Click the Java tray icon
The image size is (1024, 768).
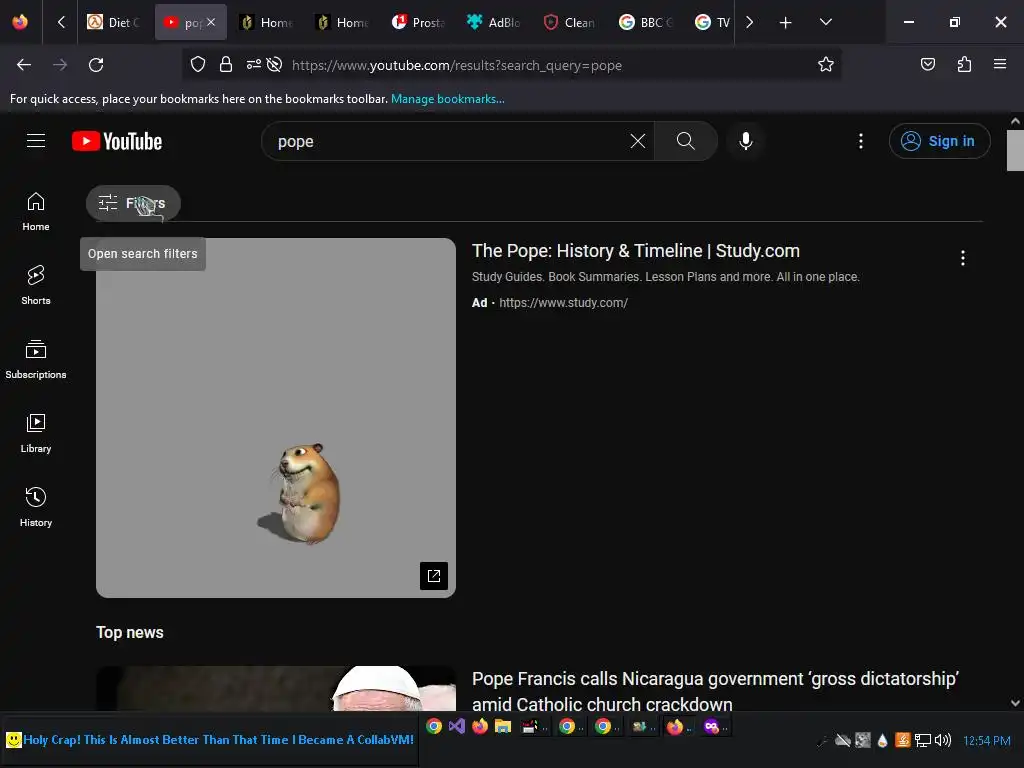point(903,740)
